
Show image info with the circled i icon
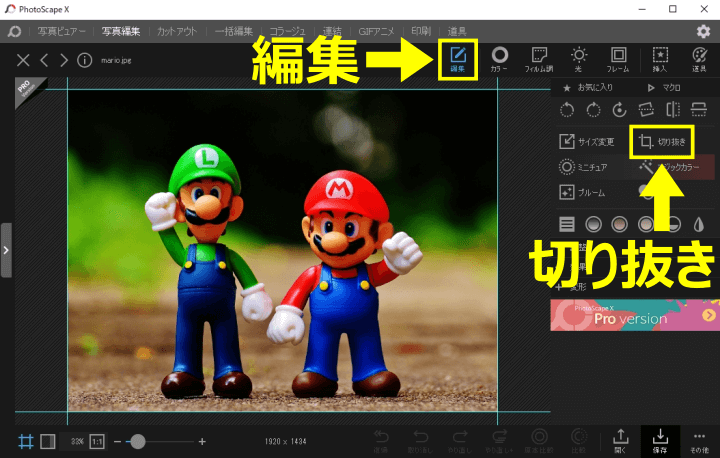click(84, 60)
